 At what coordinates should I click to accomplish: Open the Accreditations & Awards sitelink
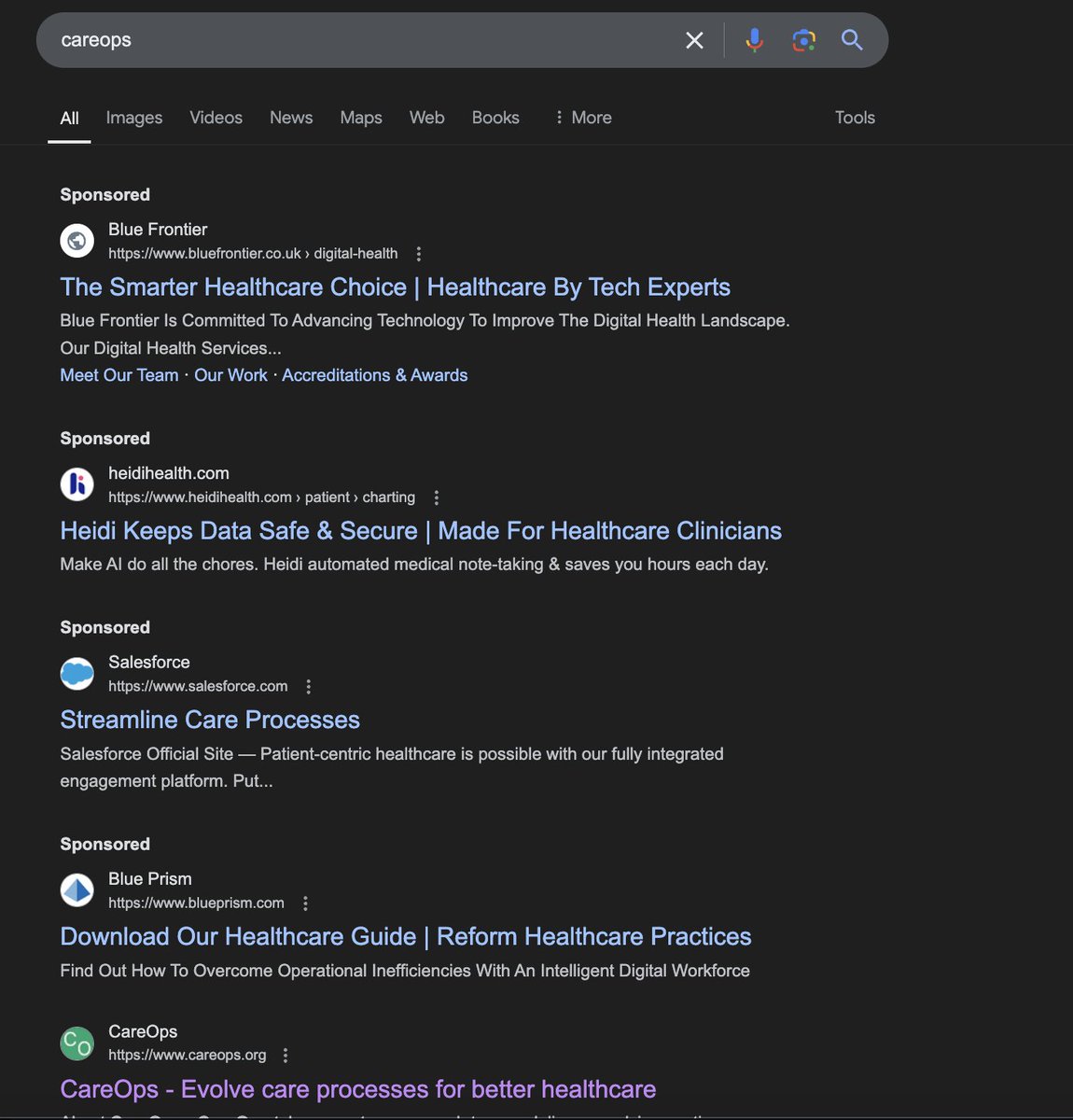tap(375, 375)
